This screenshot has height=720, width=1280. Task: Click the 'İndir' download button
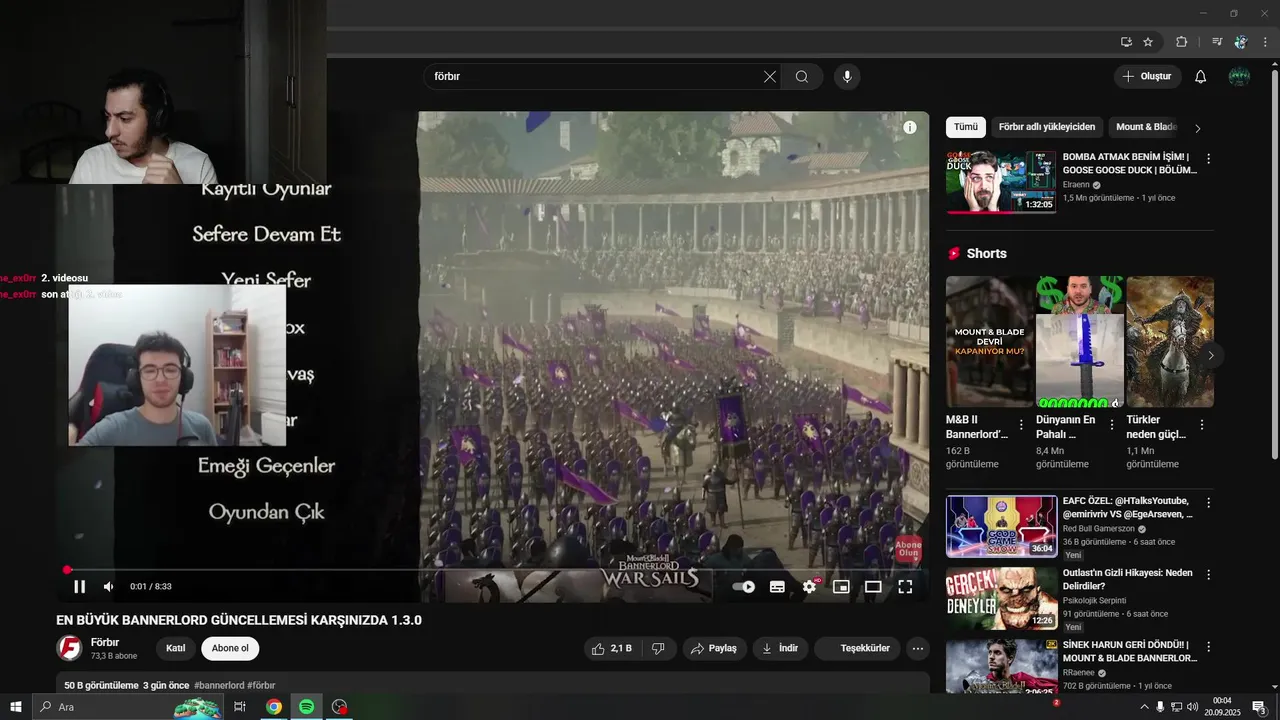[x=780, y=648]
